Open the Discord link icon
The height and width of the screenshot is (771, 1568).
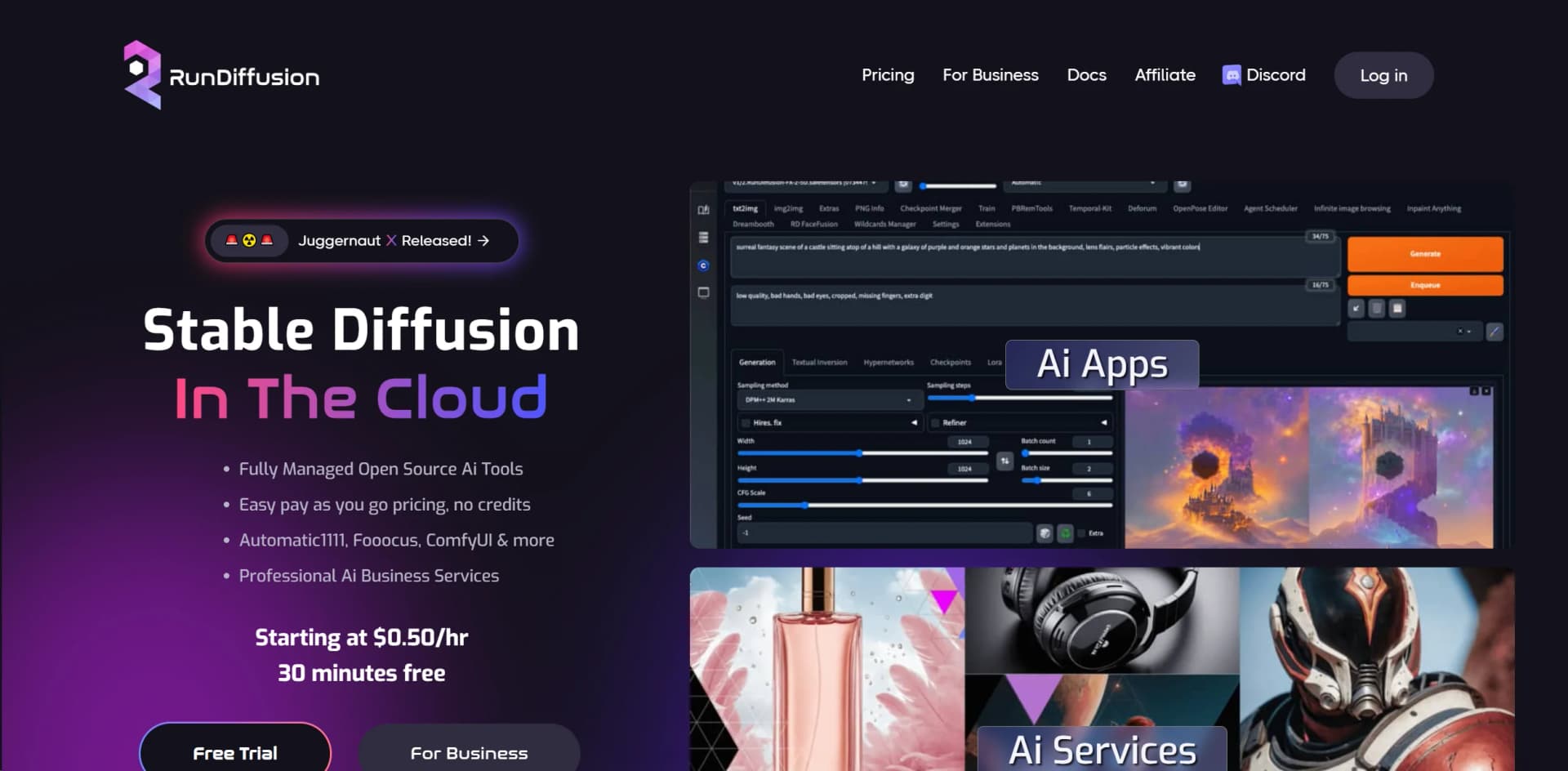click(x=1232, y=75)
